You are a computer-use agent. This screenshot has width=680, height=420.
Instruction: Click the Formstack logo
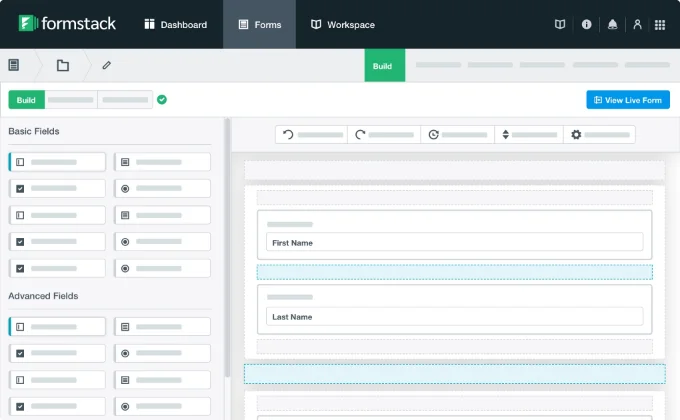(67, 23)
